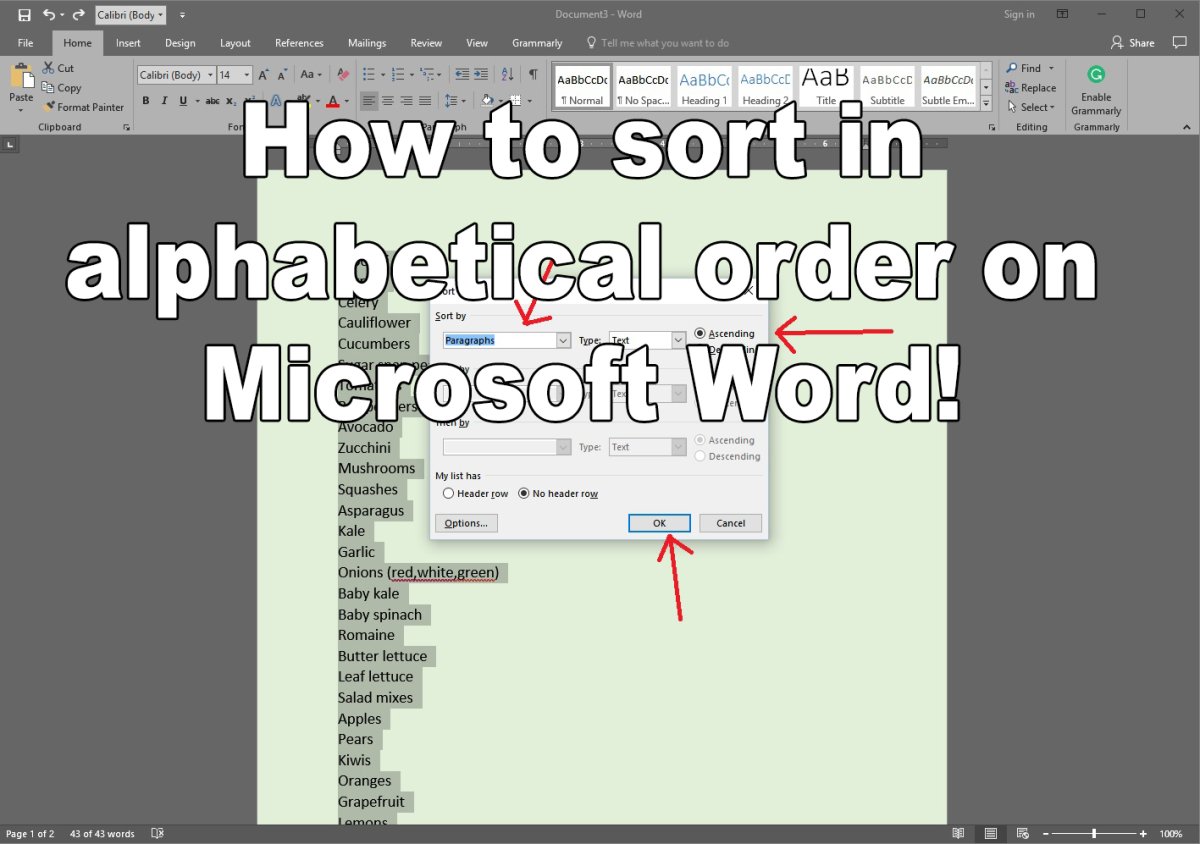Click the Share button
The width and height of the screenshot is (1200, 844).
(x=1132, y=43)
